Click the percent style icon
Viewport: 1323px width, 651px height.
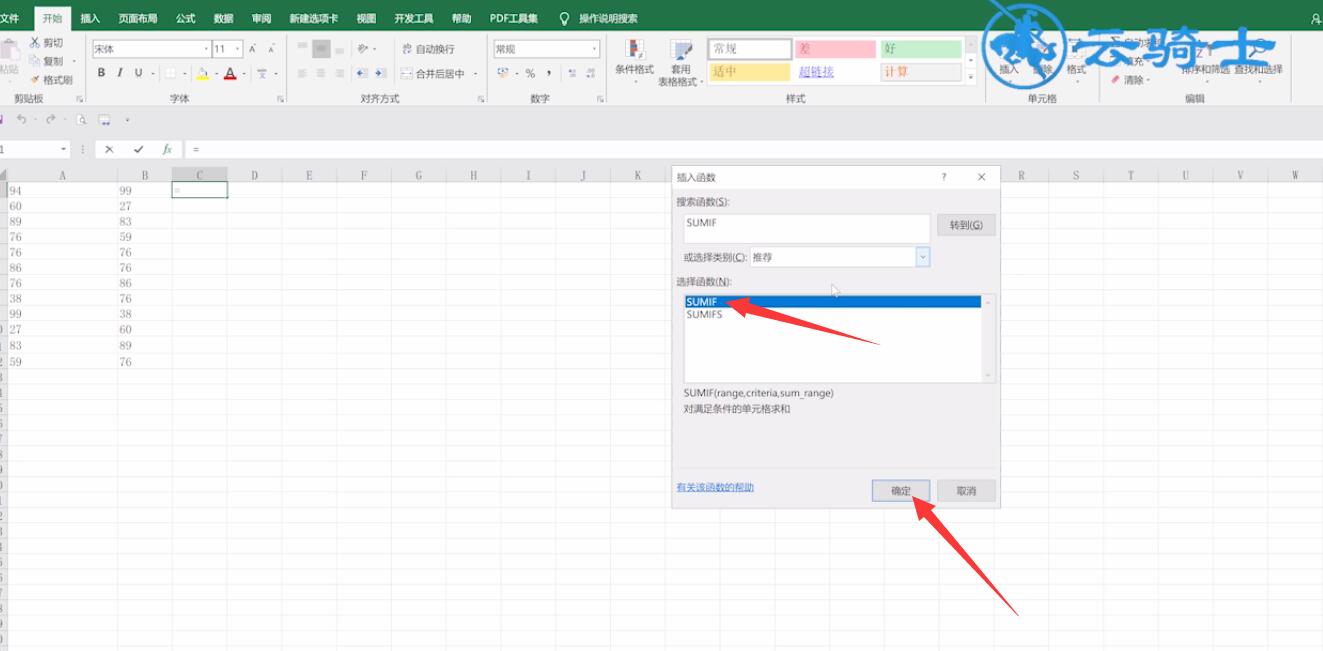coord(530,73)
